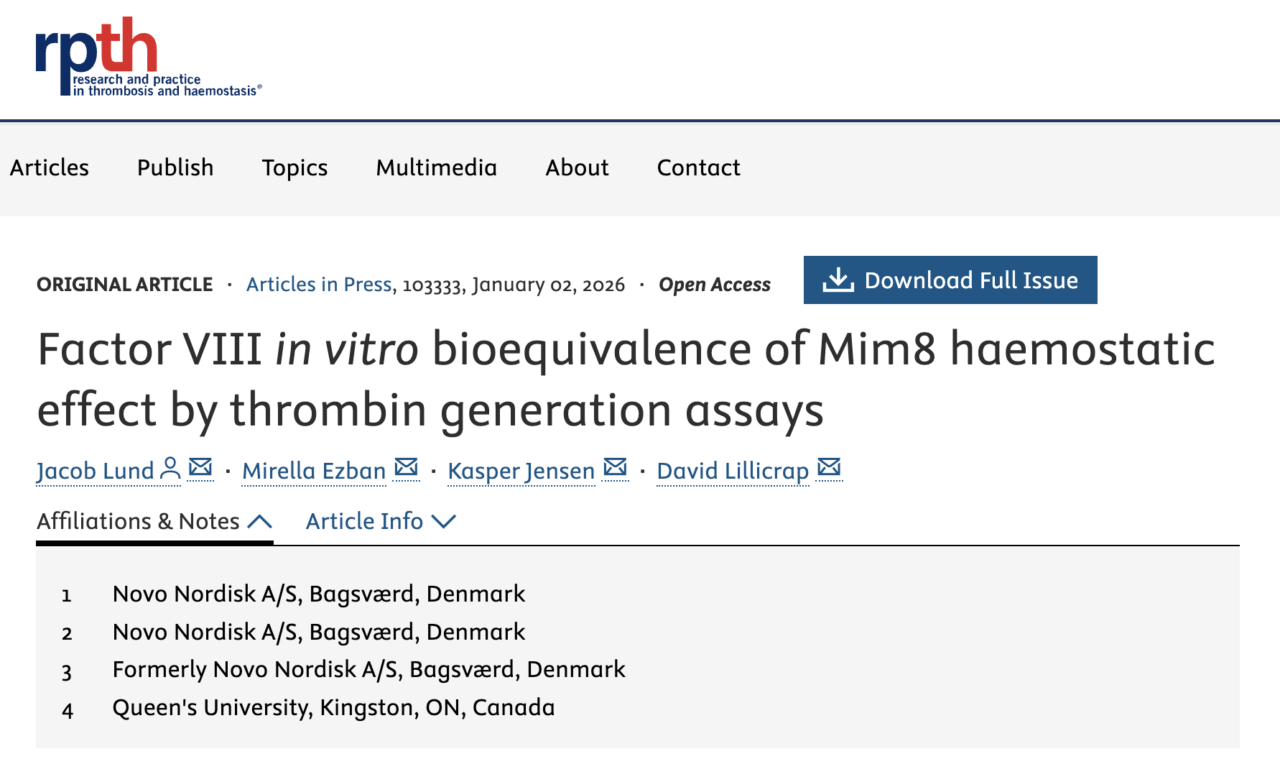The image size is (1280, 759).
Task: Open the Articles in Press link
Action: click(318, 284)
